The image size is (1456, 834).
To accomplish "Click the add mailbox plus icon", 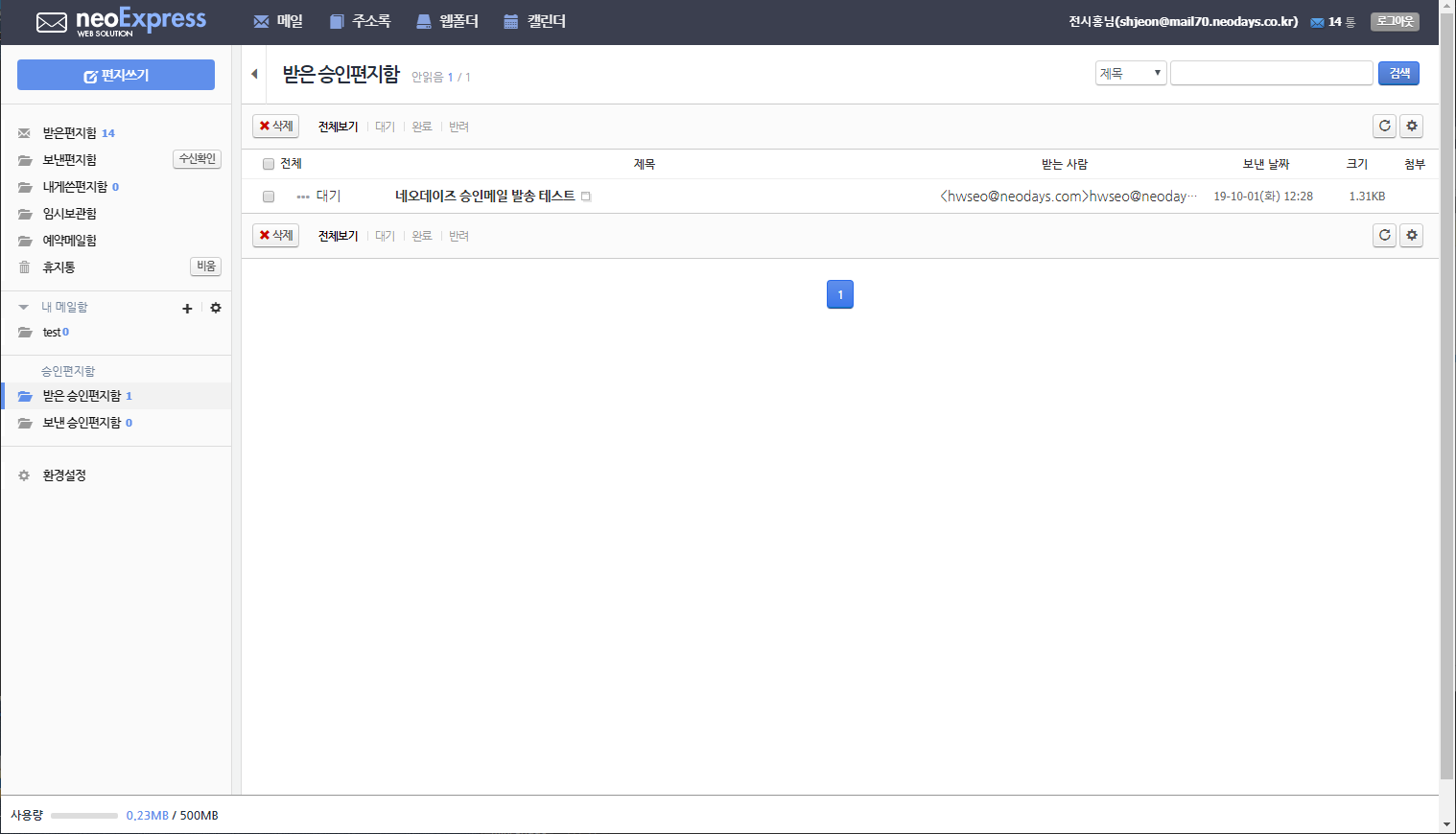I will pyautogui.click(x=187, y=308).
